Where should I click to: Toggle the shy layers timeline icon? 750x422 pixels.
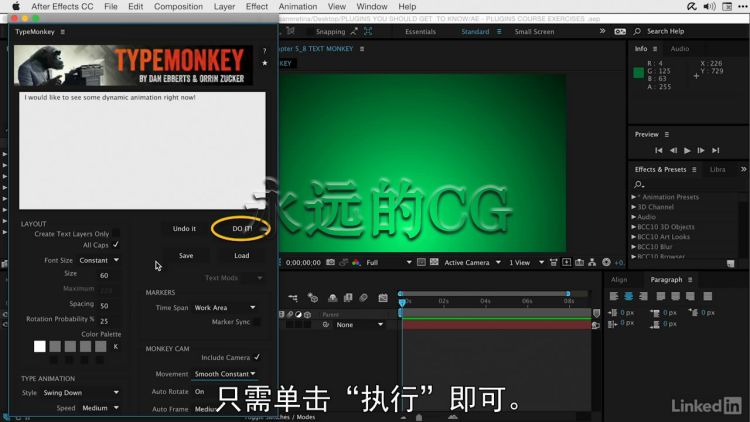[333, 298]
